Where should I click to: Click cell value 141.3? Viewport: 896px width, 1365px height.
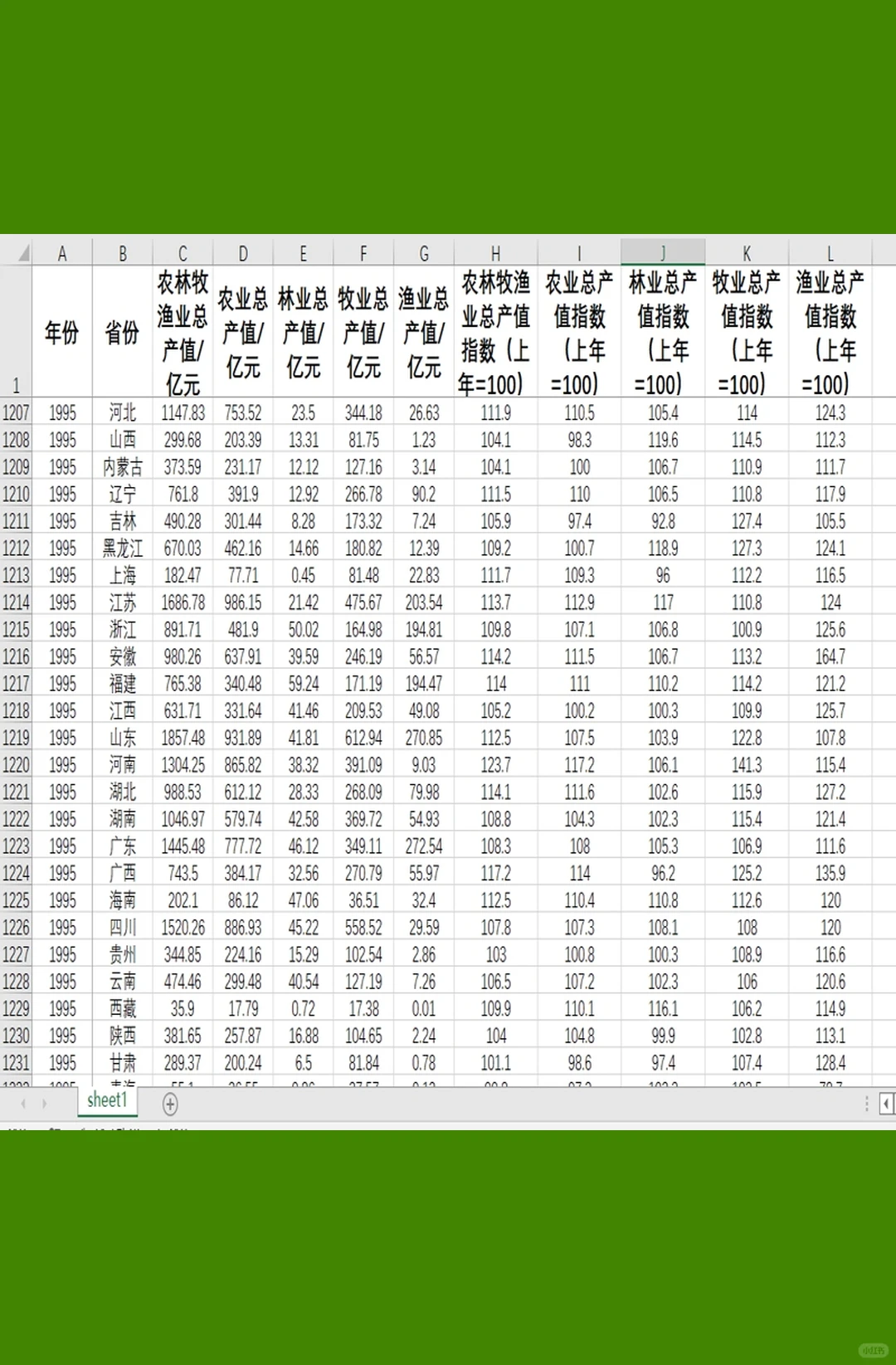[x=747, y=765]
